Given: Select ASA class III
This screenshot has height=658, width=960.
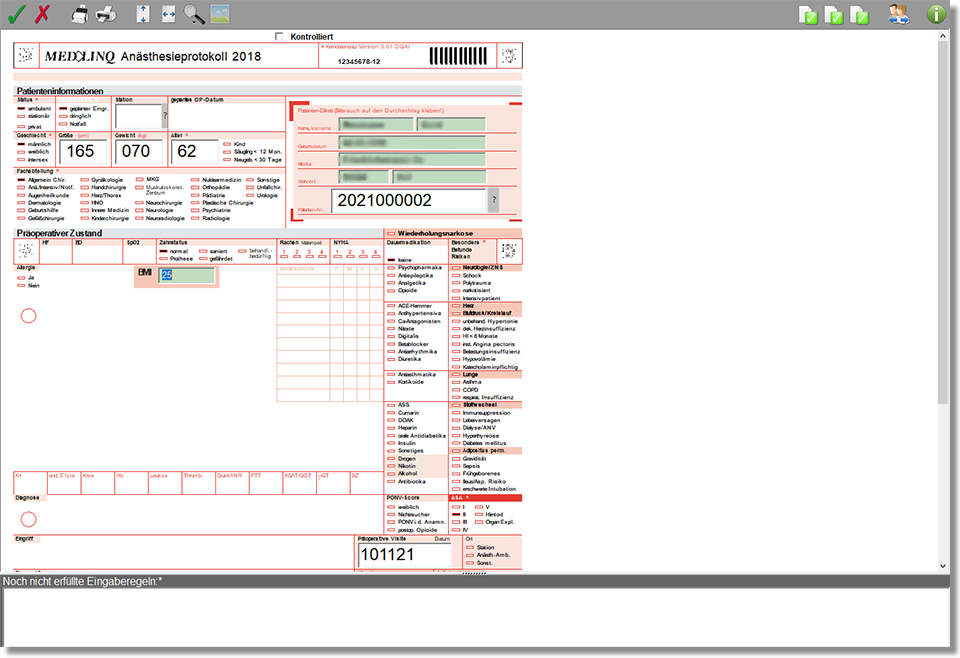Looking at the screenshot, I should coord(456,522).
